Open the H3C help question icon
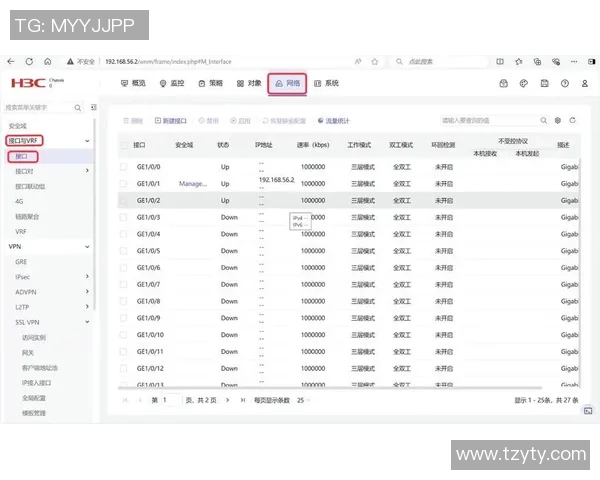600x480 pixels. [x=564, y=83]
